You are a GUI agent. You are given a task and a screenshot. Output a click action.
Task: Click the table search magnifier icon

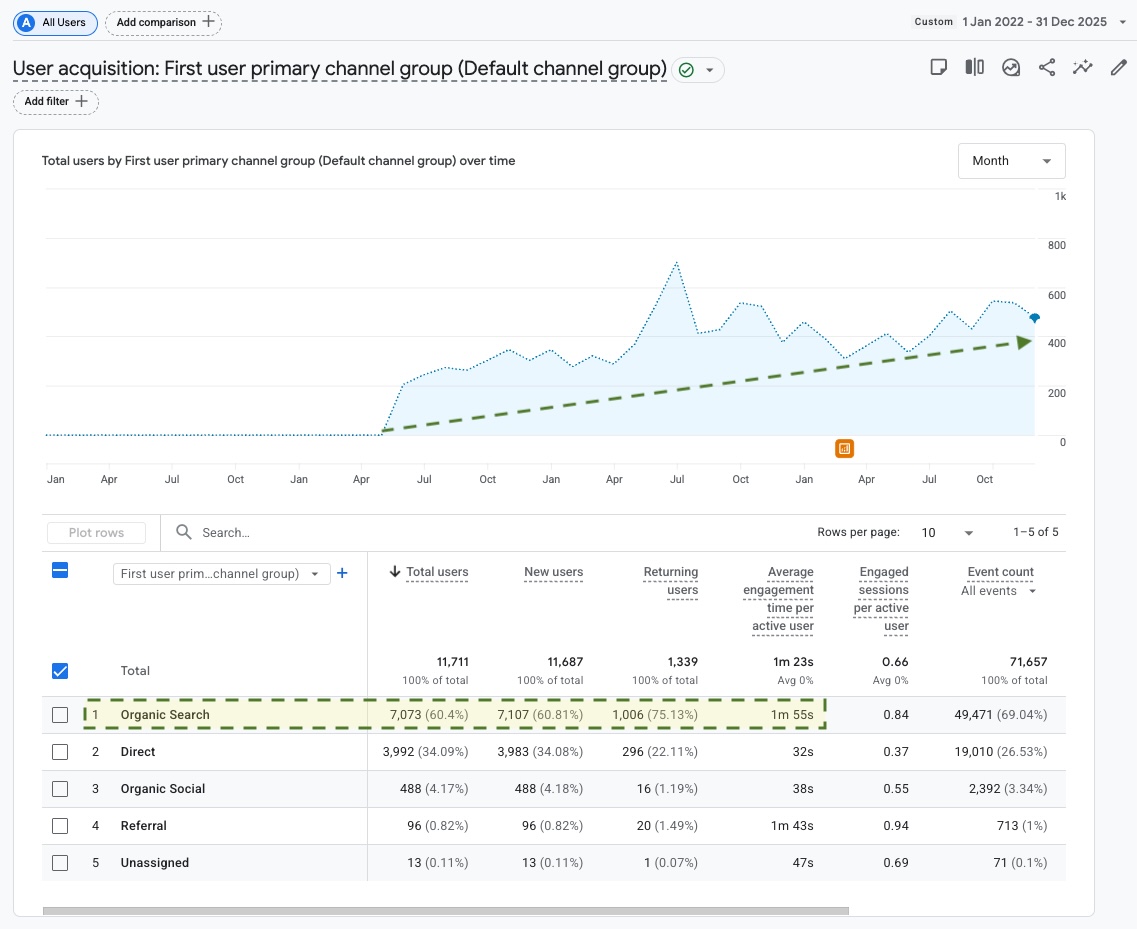184,532
